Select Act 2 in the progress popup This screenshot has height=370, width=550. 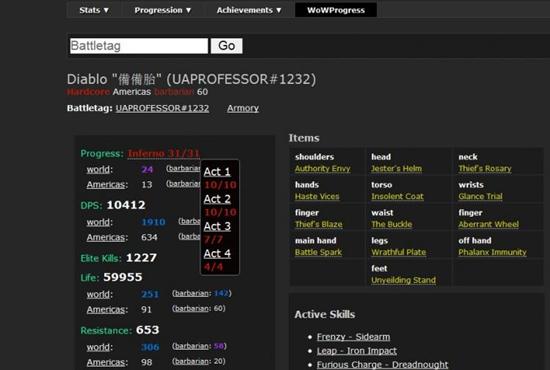217,199
